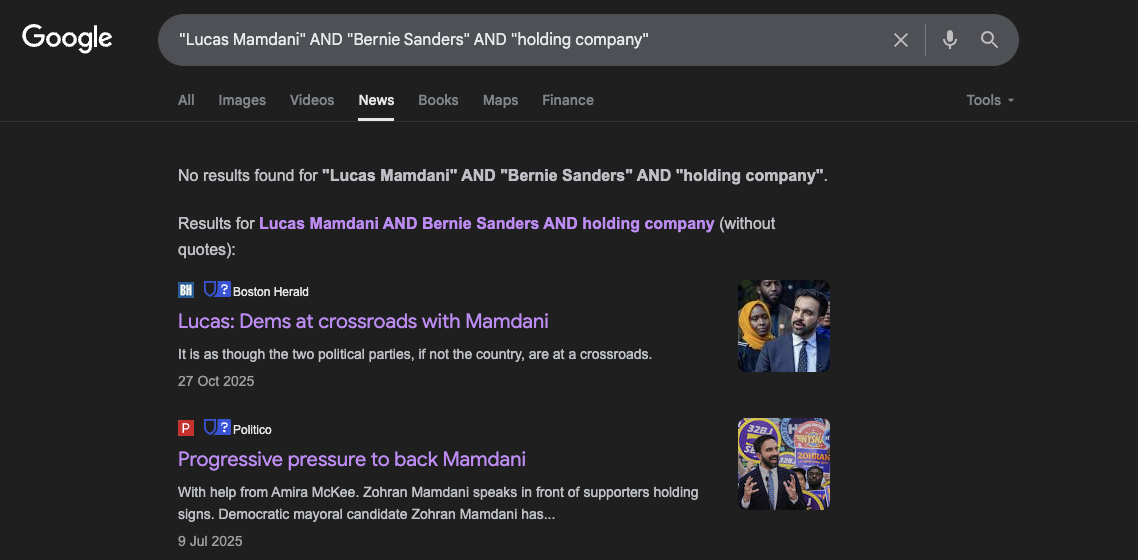
Task: Open the Videos tab
Action: 312,100
